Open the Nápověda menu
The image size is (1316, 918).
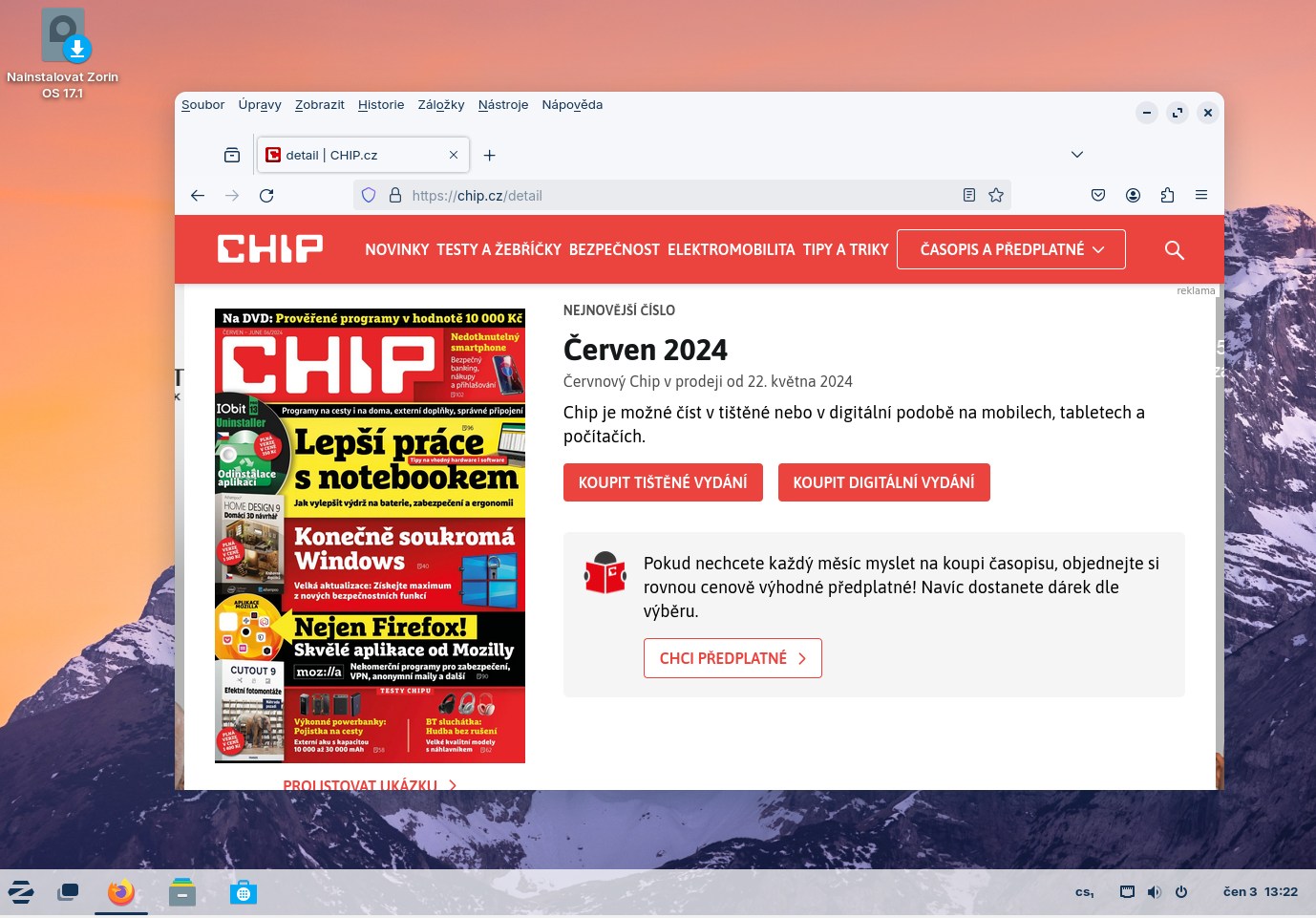(572, 105)
